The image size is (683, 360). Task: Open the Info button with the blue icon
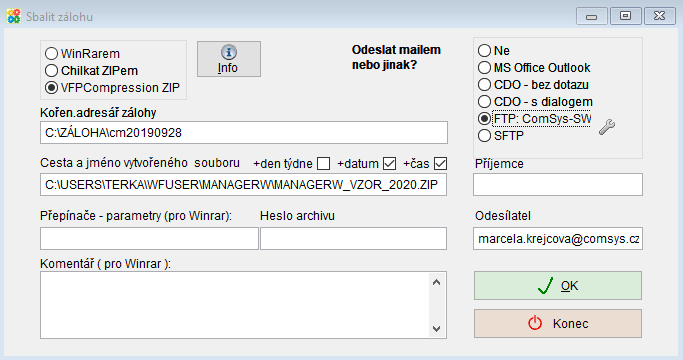229,59
